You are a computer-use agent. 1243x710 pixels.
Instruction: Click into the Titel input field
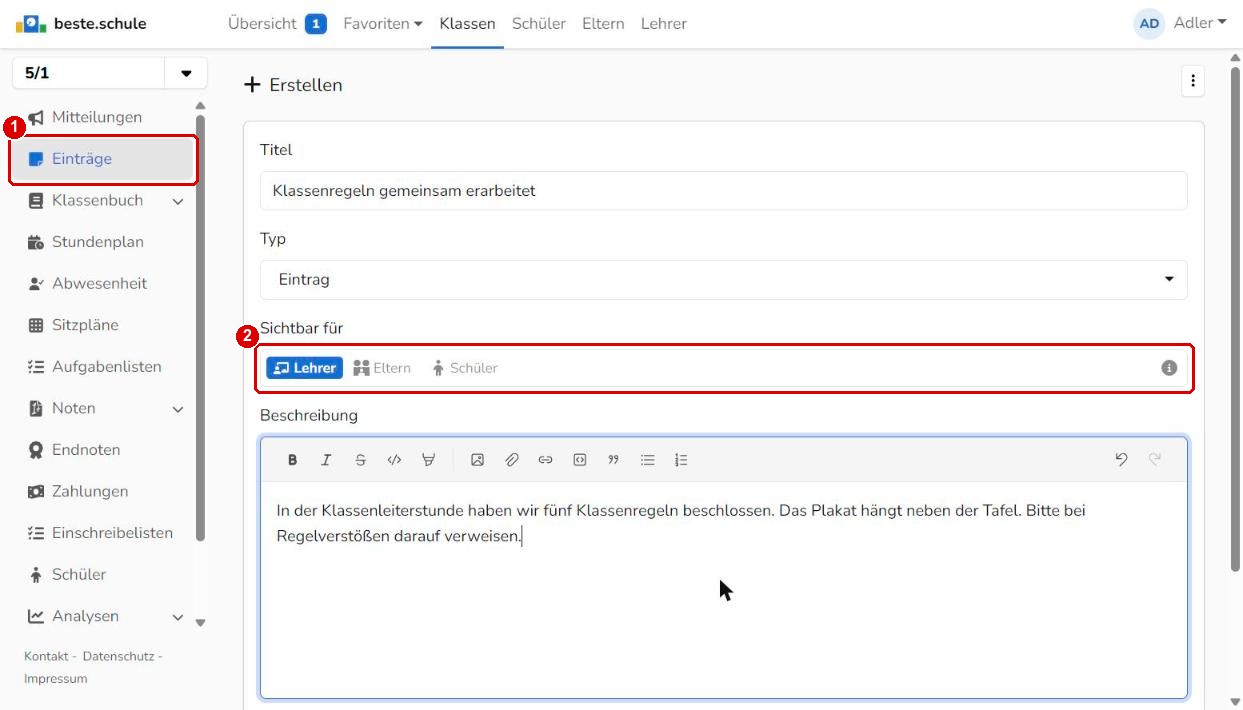(723, 191)
